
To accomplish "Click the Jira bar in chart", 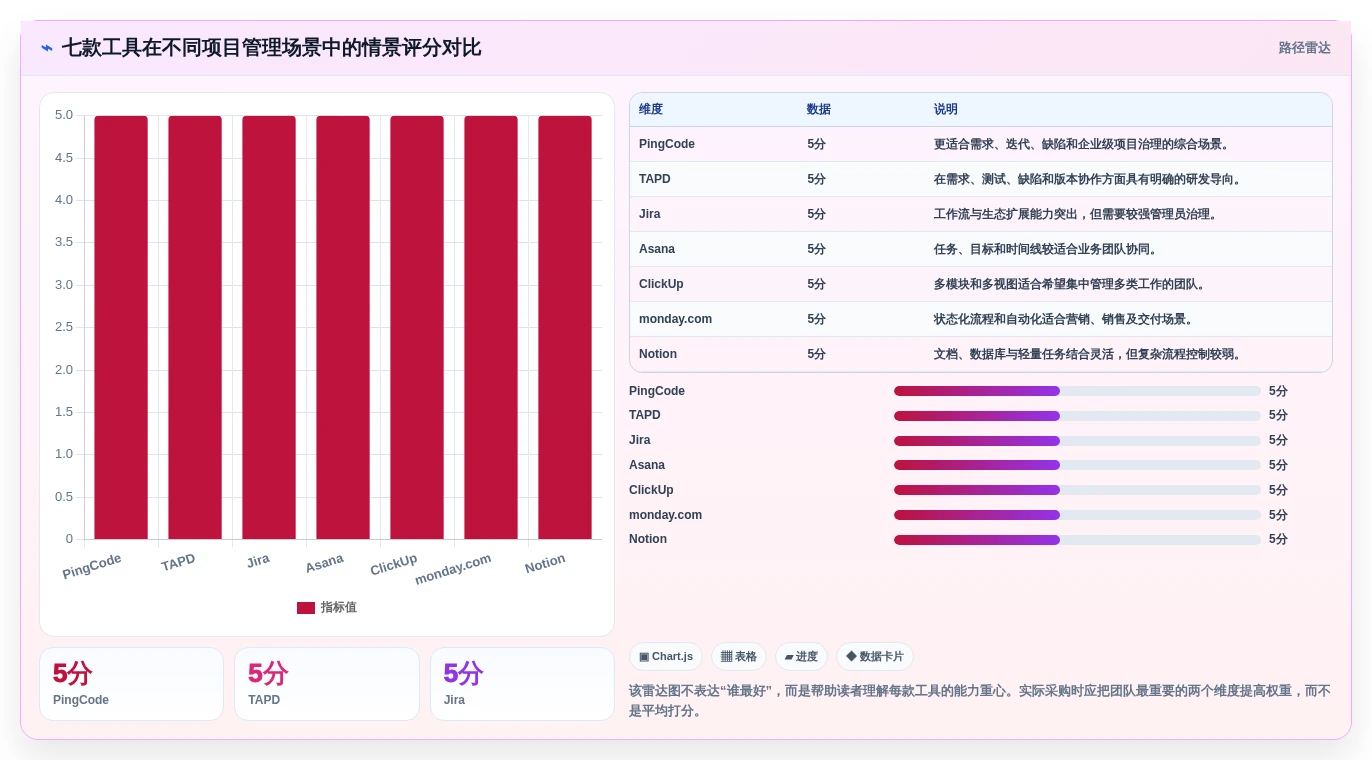I will [x=269, y=327].
